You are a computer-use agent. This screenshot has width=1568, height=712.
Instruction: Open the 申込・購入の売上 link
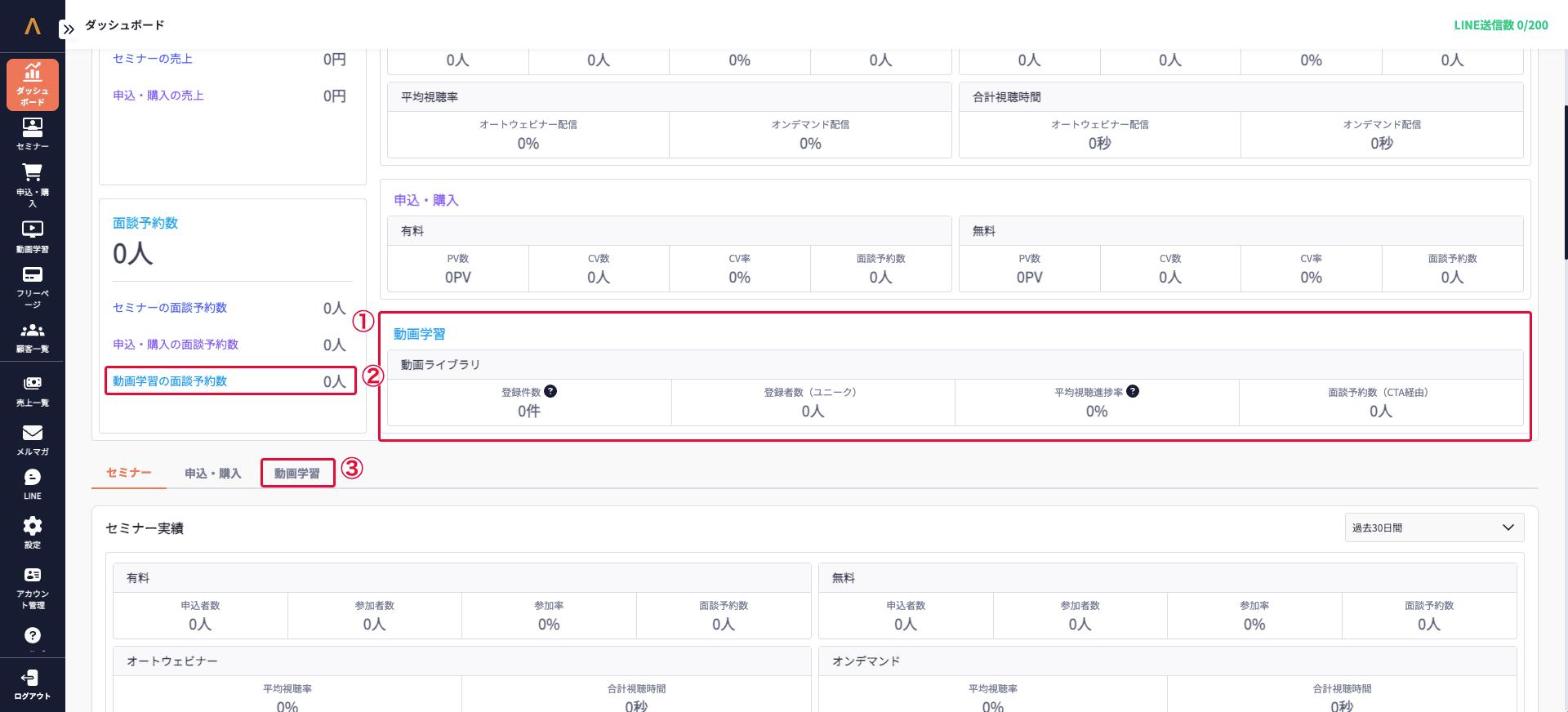[x=158, y=96]
